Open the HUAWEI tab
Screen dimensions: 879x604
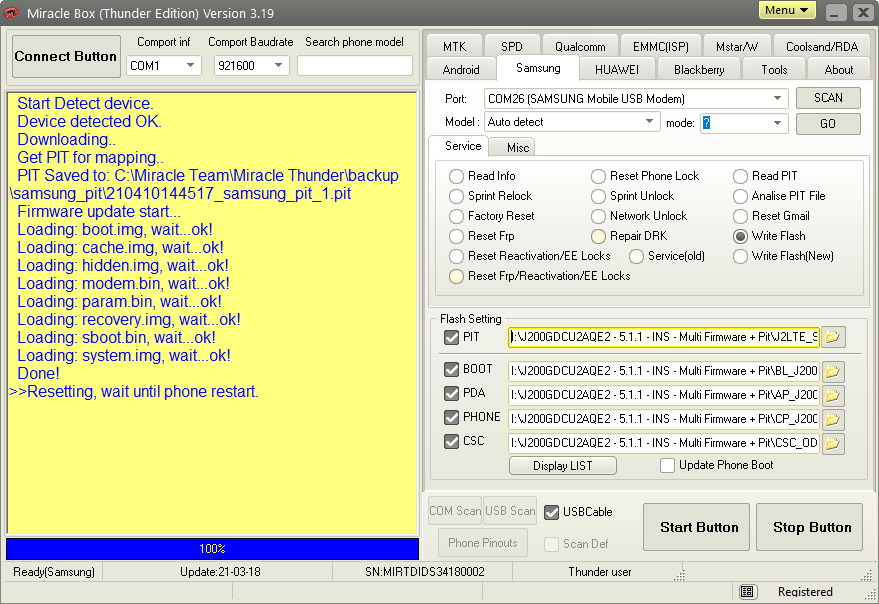(x=617, y=70)
